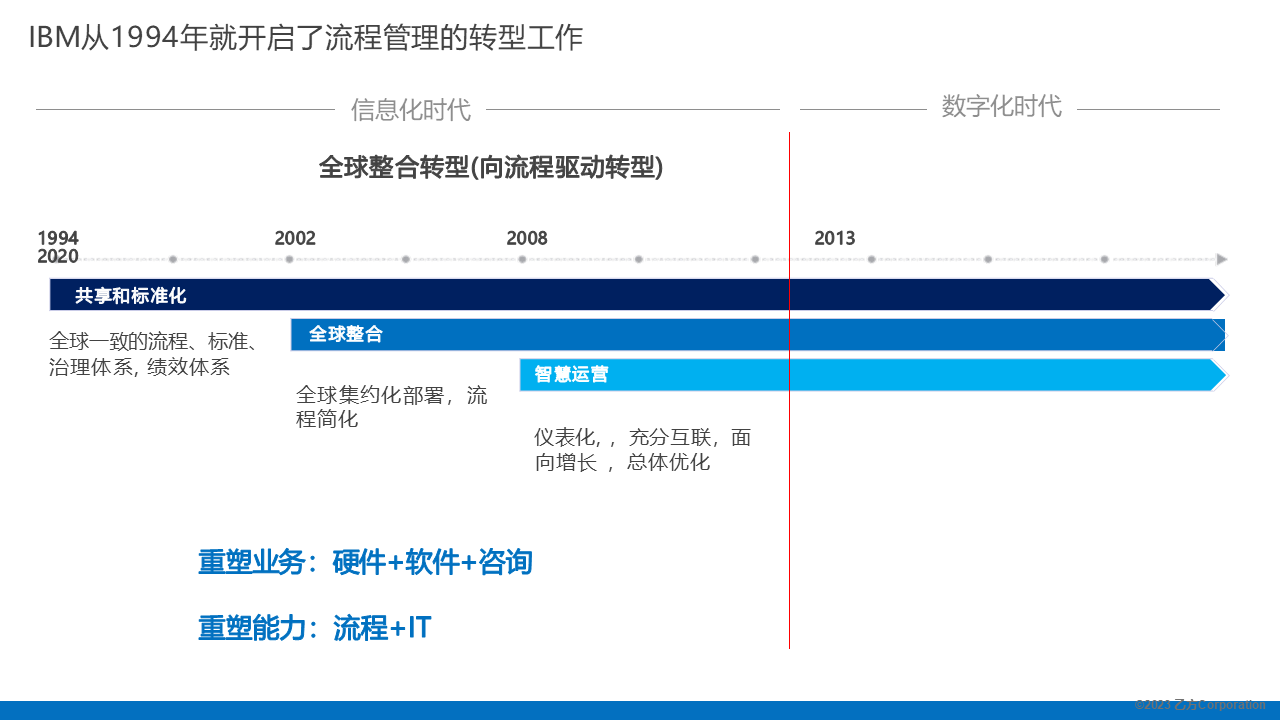Select the 共享和标准化 dark blue arrow bar
This screenshot has height=720, width=1280.
(x=638, y=295)
